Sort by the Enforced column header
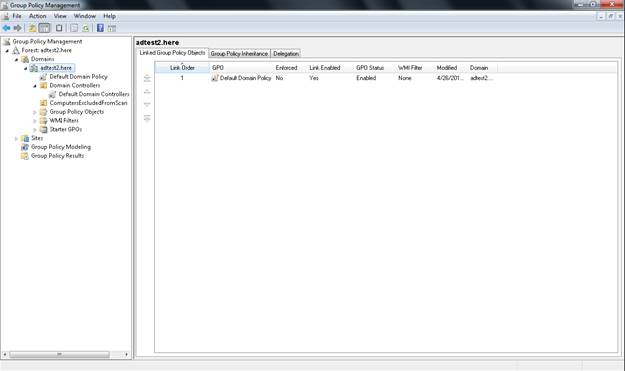The image size is (625, 371). tap(290, 68)
